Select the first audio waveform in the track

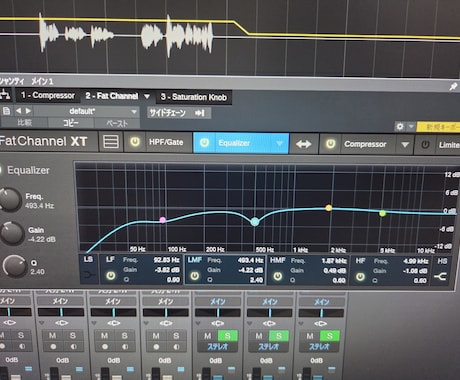(49, 32)
